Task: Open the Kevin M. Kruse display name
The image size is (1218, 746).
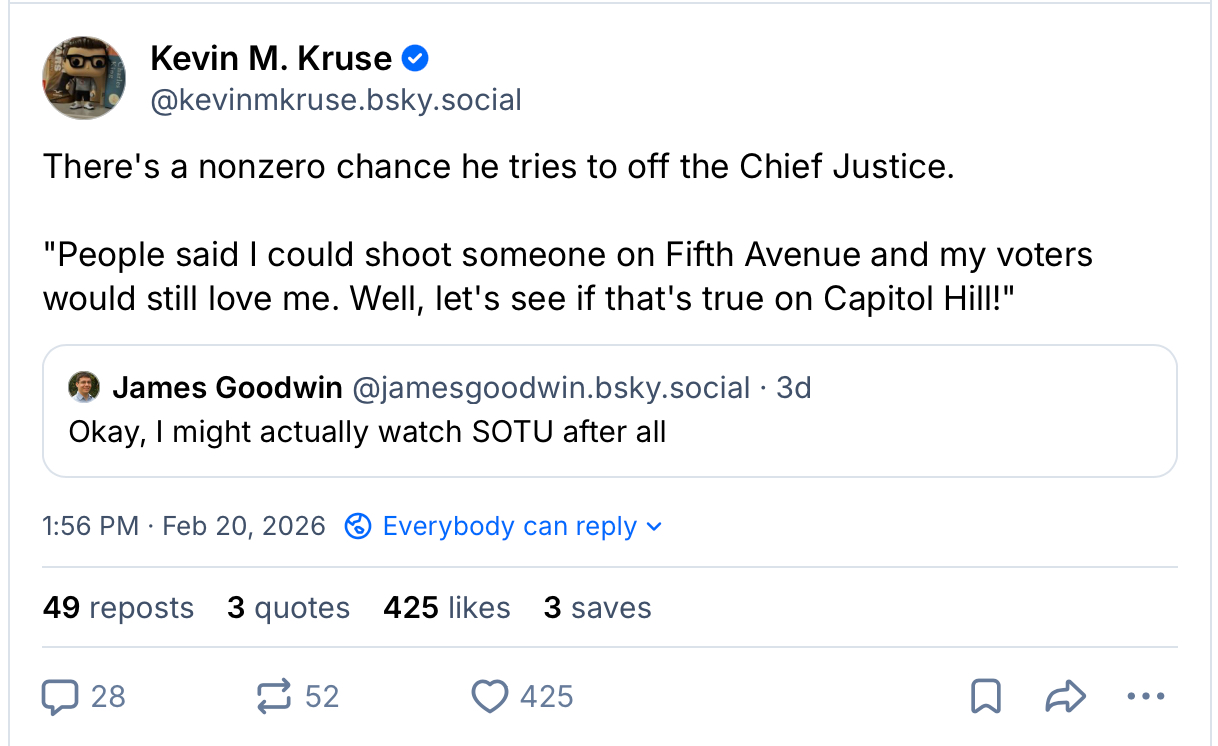Action: point(271,59)
